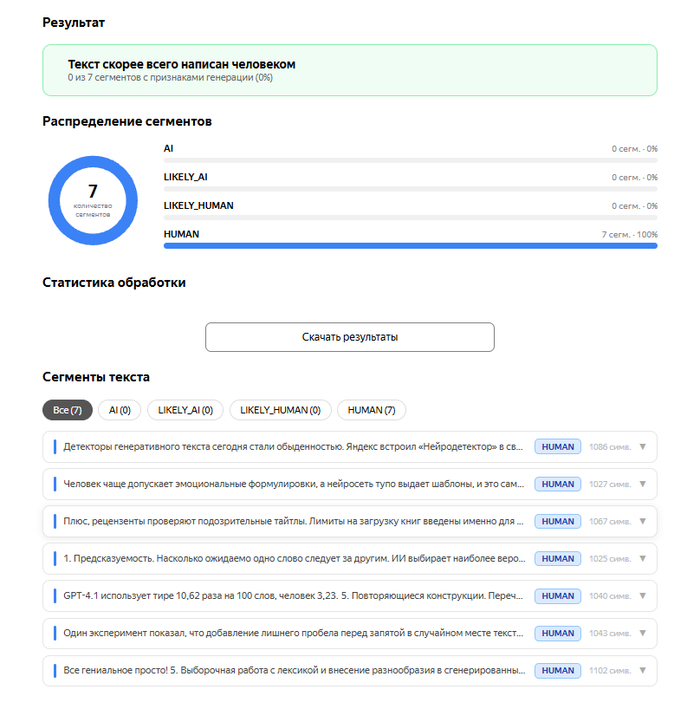The image size is (700, 709).
Task: Click the LIKELY_HUMAN distribution progress bar
Action: tap(410, 217)
